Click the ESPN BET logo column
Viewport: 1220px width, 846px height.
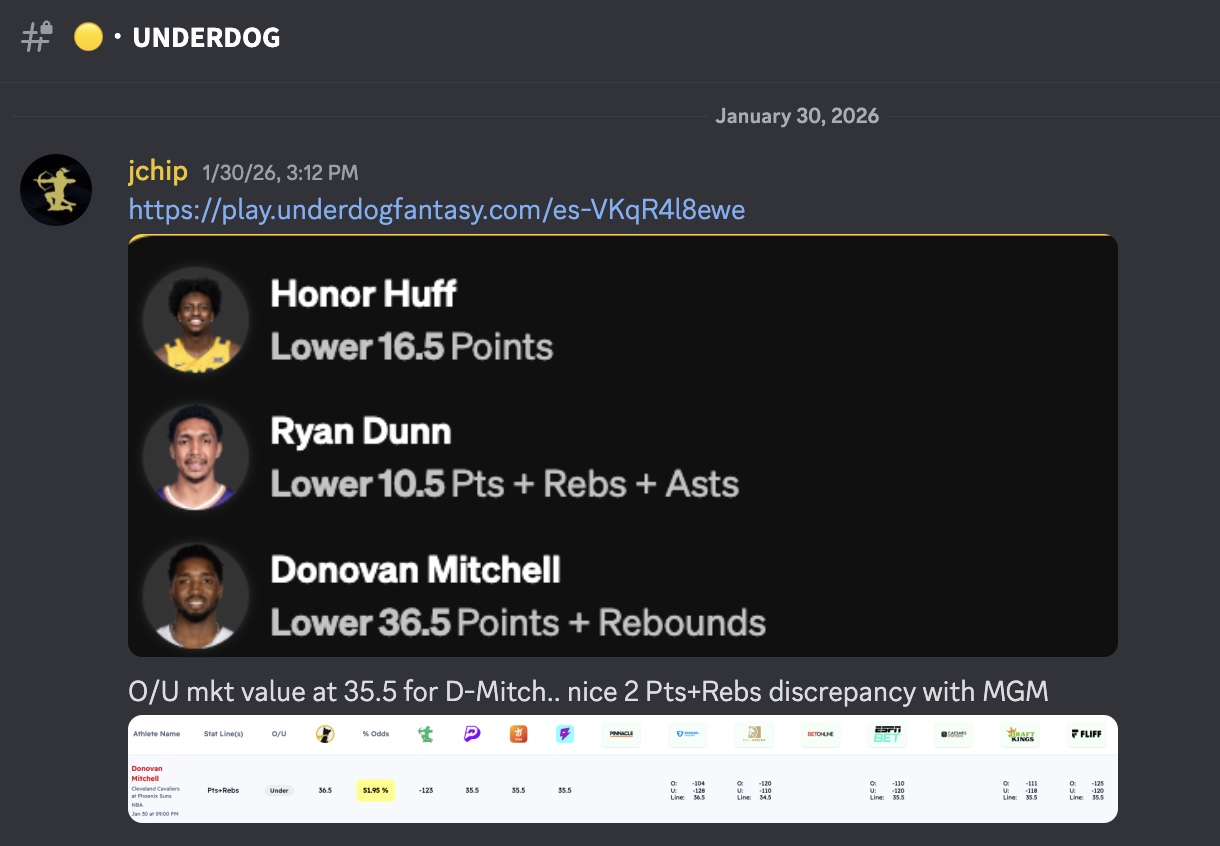click(887, 734)
